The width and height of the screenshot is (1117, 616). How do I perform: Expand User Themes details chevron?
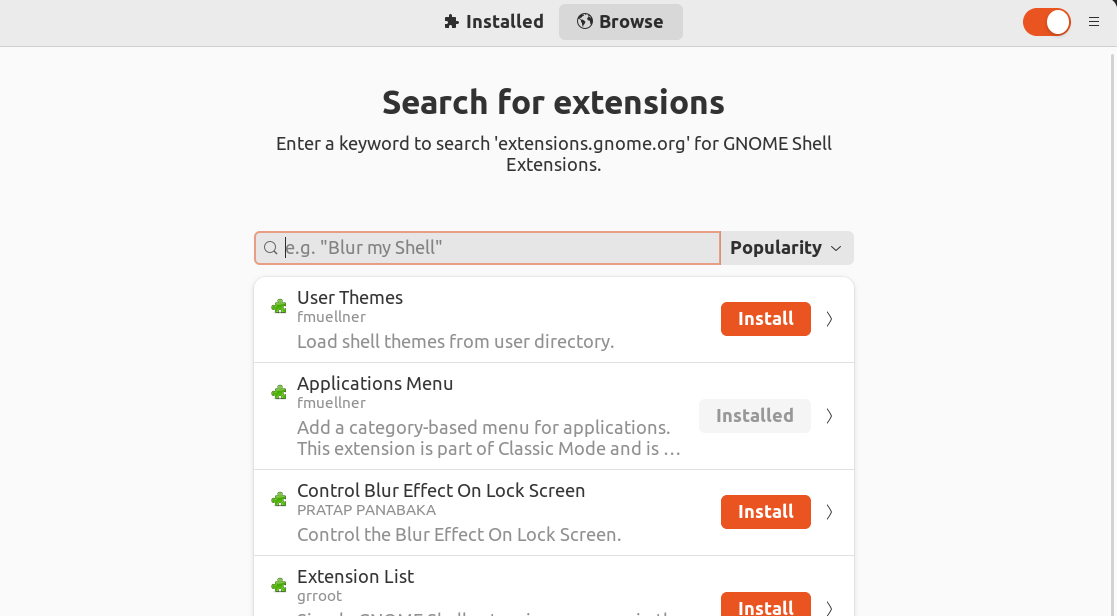click(829, 319)
